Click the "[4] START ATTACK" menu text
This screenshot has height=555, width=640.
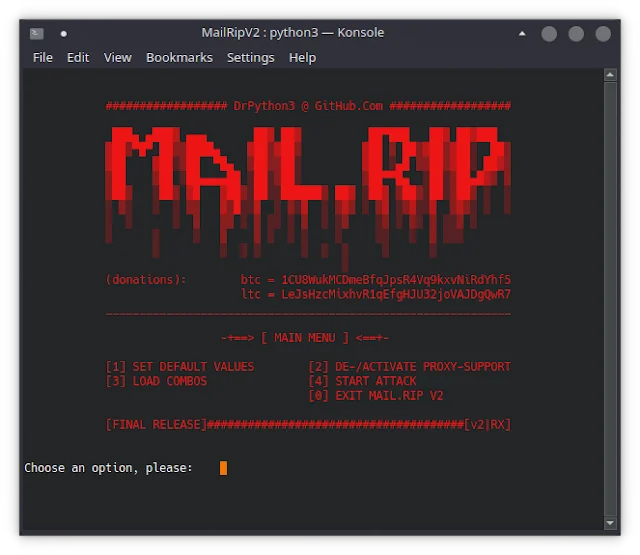coord(362,381)
